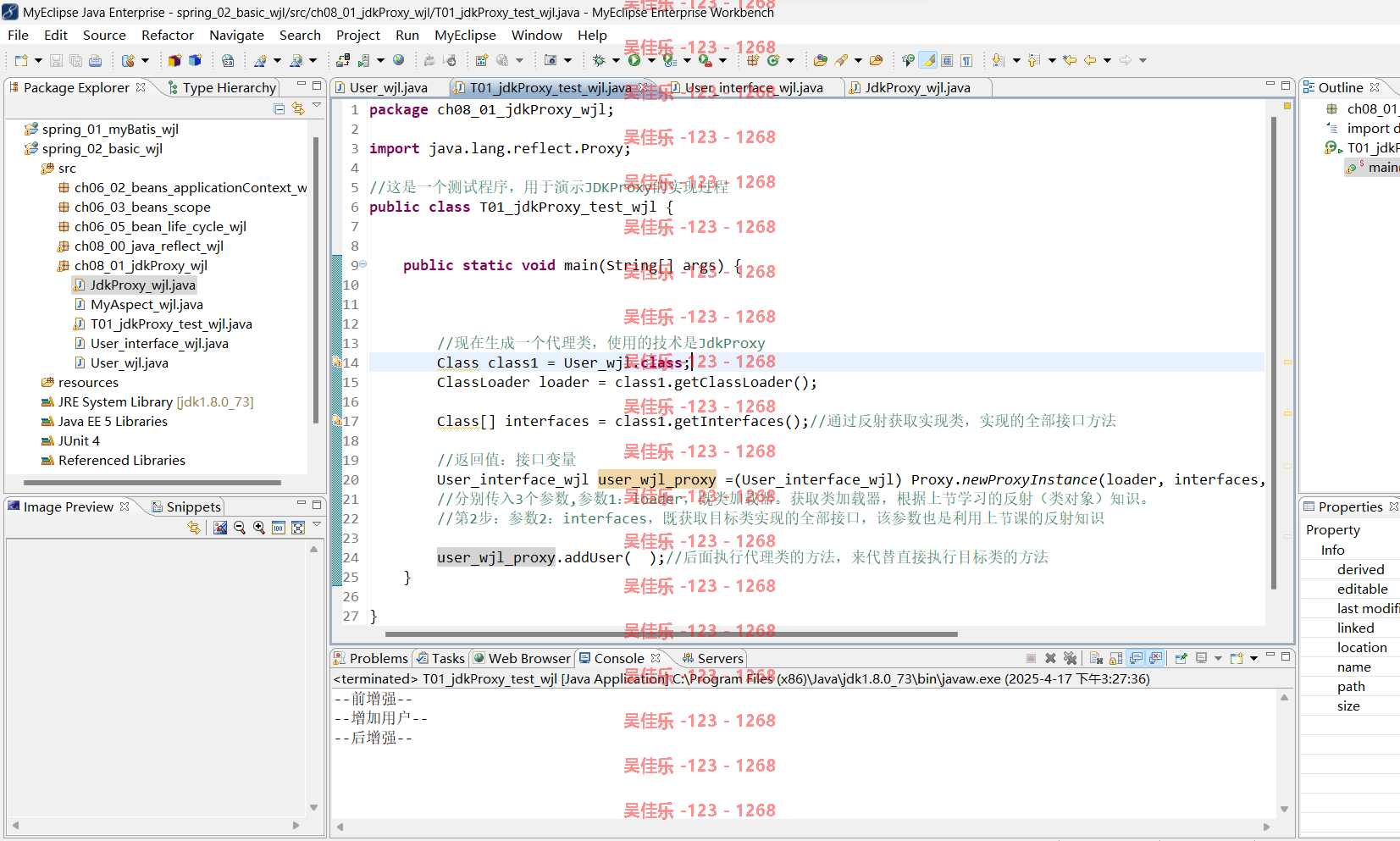The width and height of the screenshot is (1400, 841).
Task: Click the Previous Annotation icon
Action: point(1033,60)
